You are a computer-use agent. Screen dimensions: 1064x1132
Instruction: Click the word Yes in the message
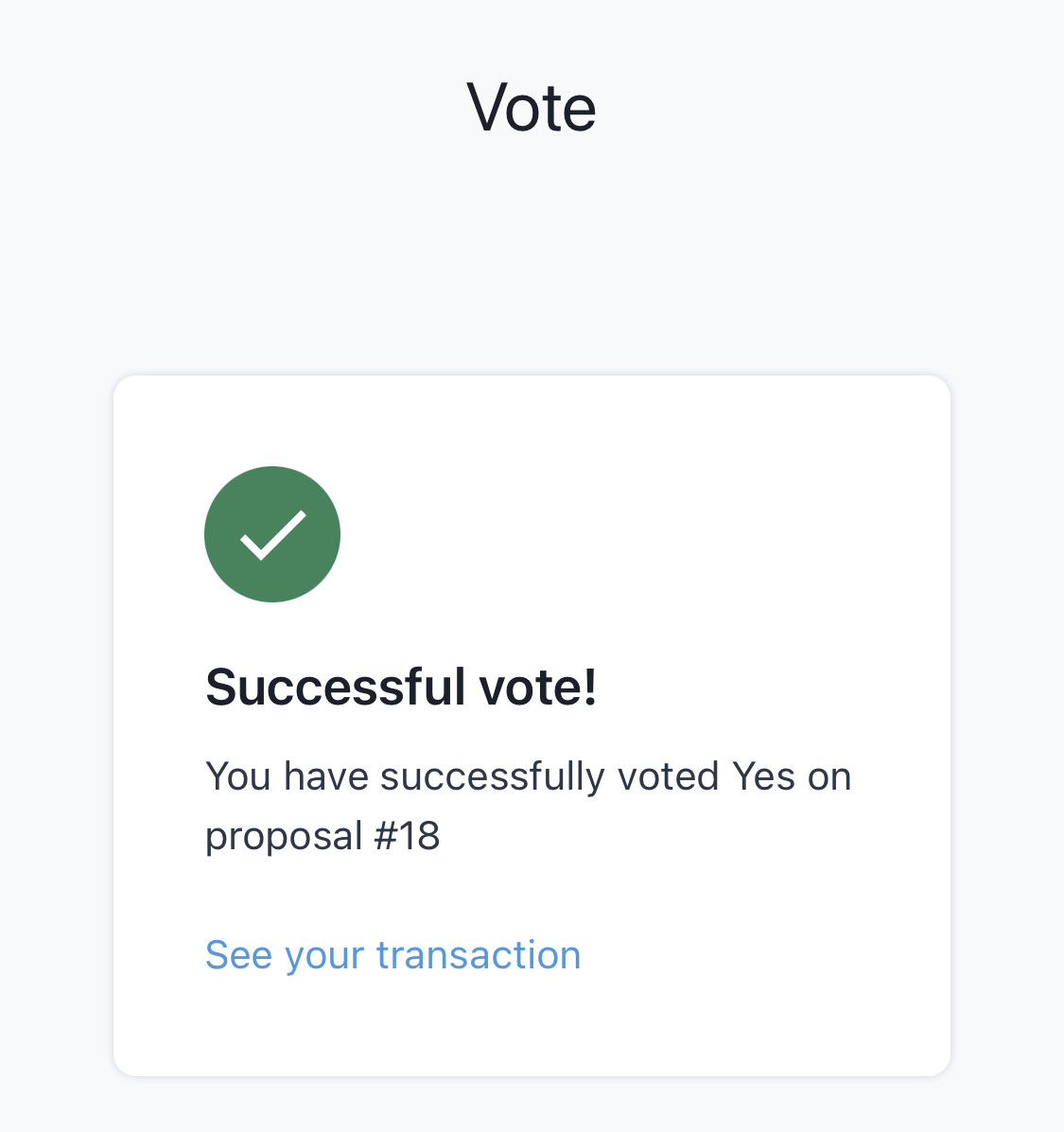(763, 776)
